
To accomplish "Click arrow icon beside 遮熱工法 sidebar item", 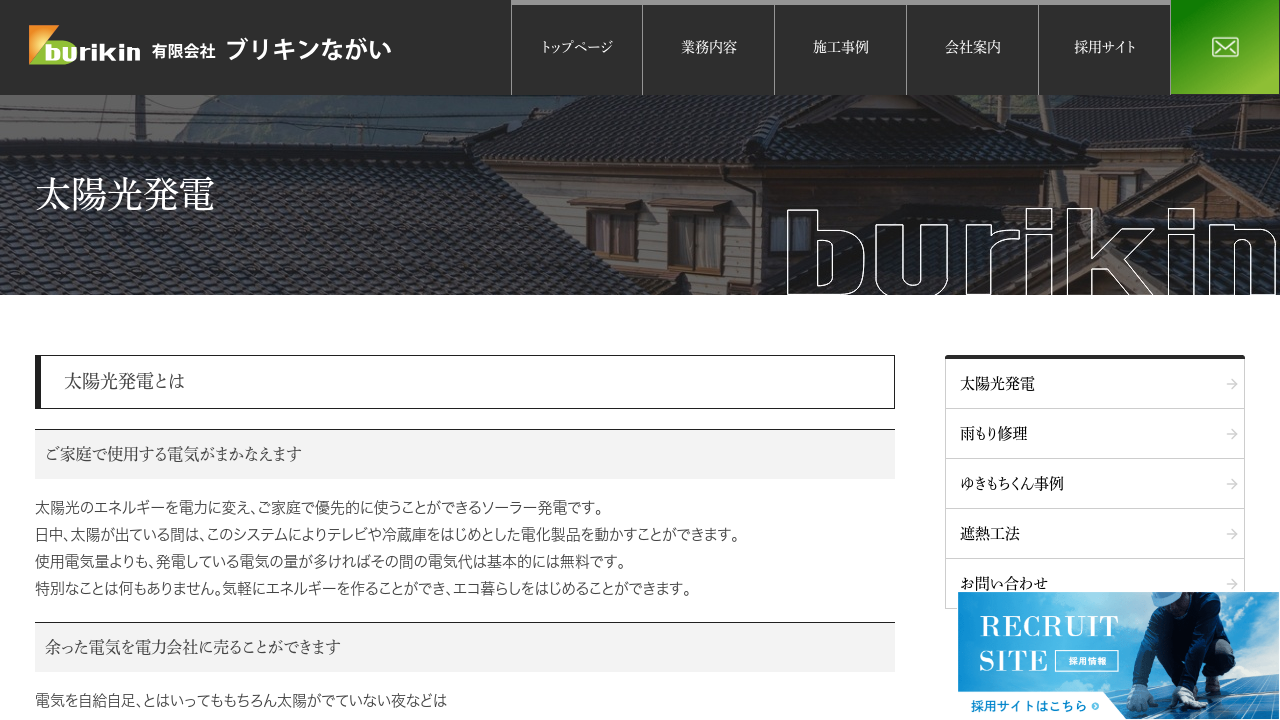I will pyautogui.click(x=1232, y=534).
